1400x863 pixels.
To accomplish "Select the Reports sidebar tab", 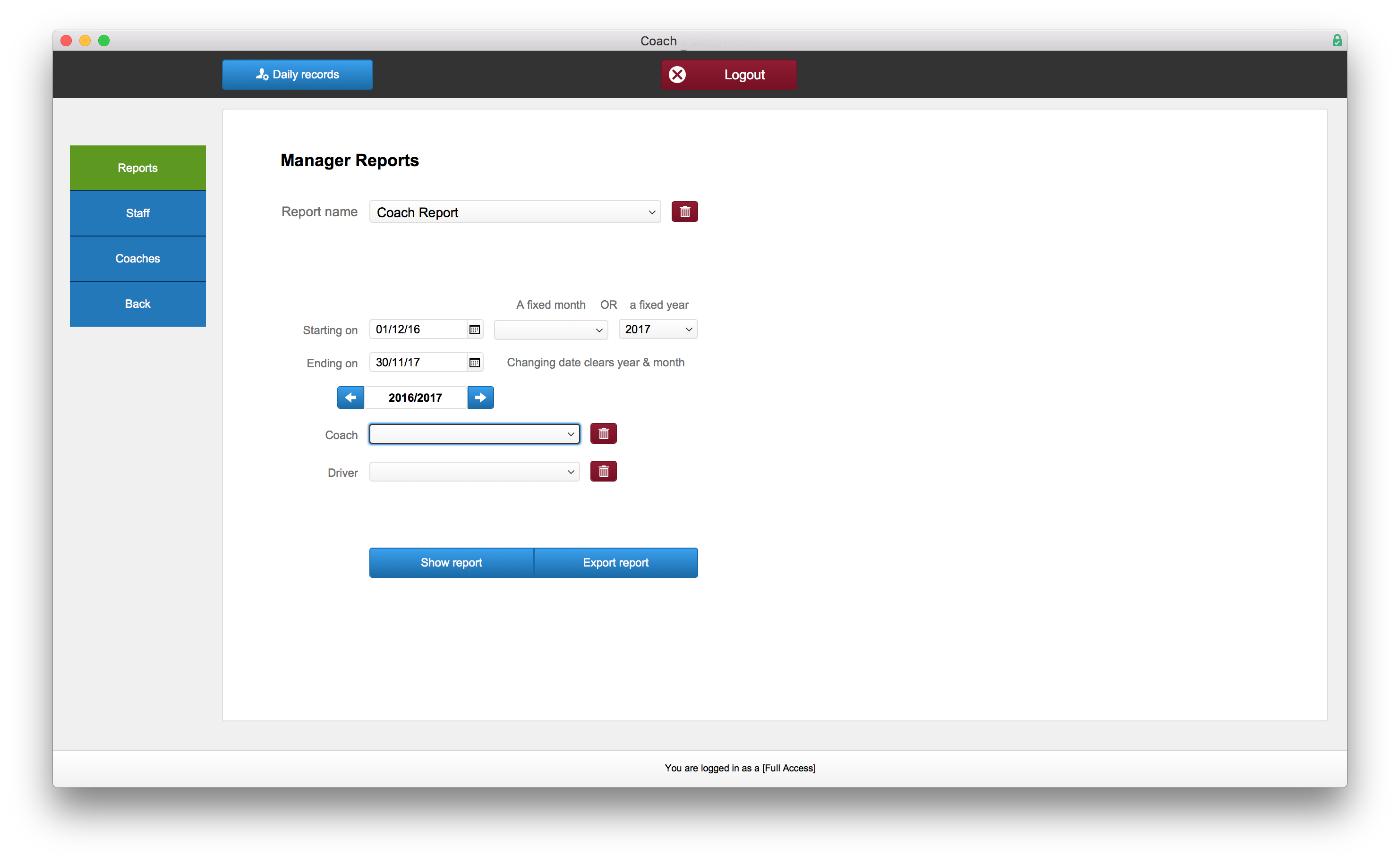I will tap(137, 168).
